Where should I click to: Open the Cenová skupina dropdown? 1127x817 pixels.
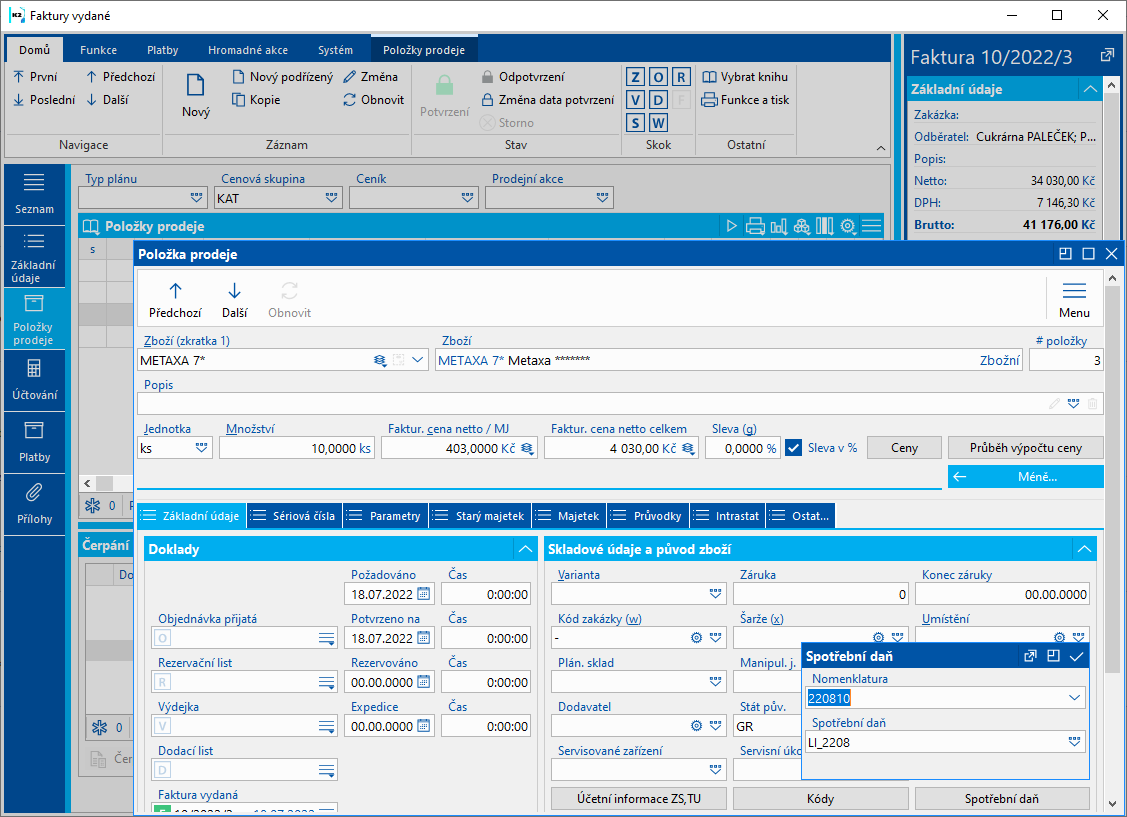(331, 198)
